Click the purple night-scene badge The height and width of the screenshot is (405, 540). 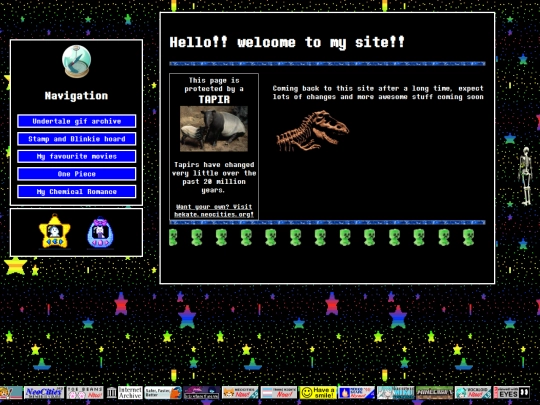202,393
